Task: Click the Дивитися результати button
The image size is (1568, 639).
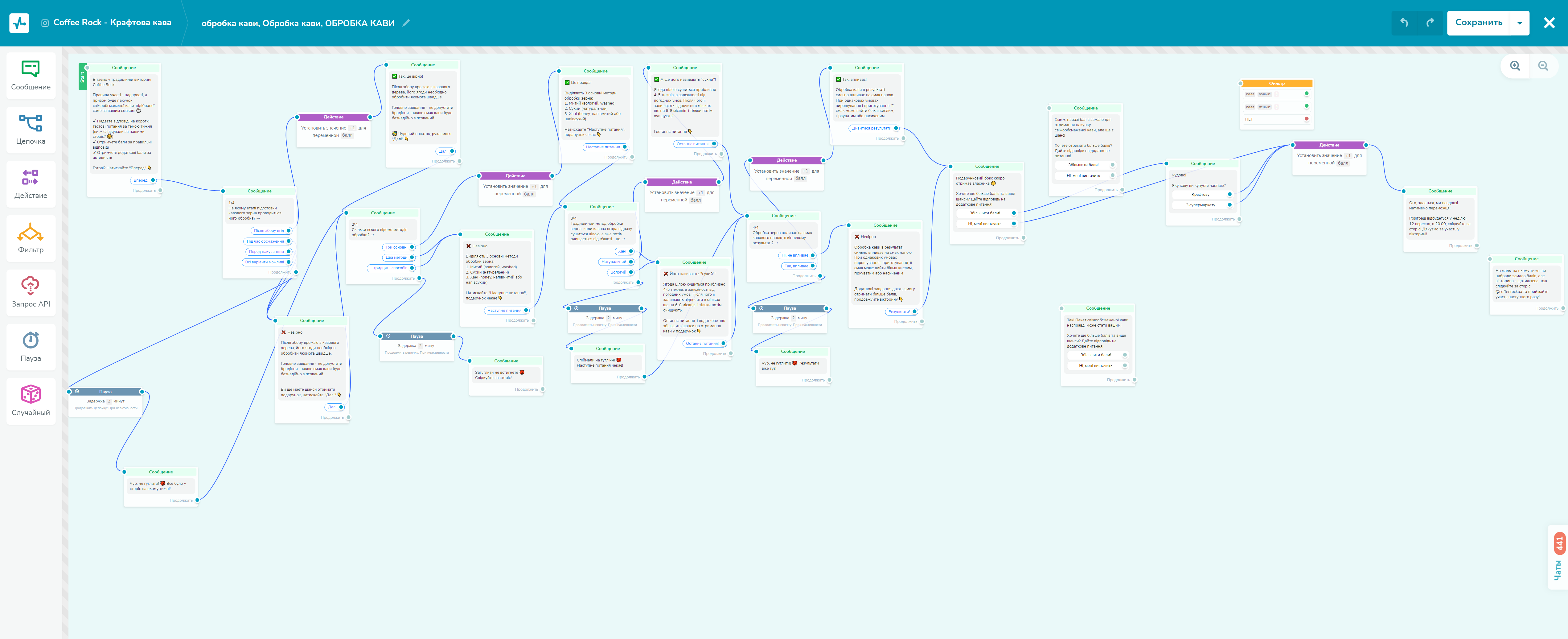Action: [x=874, y=129]
